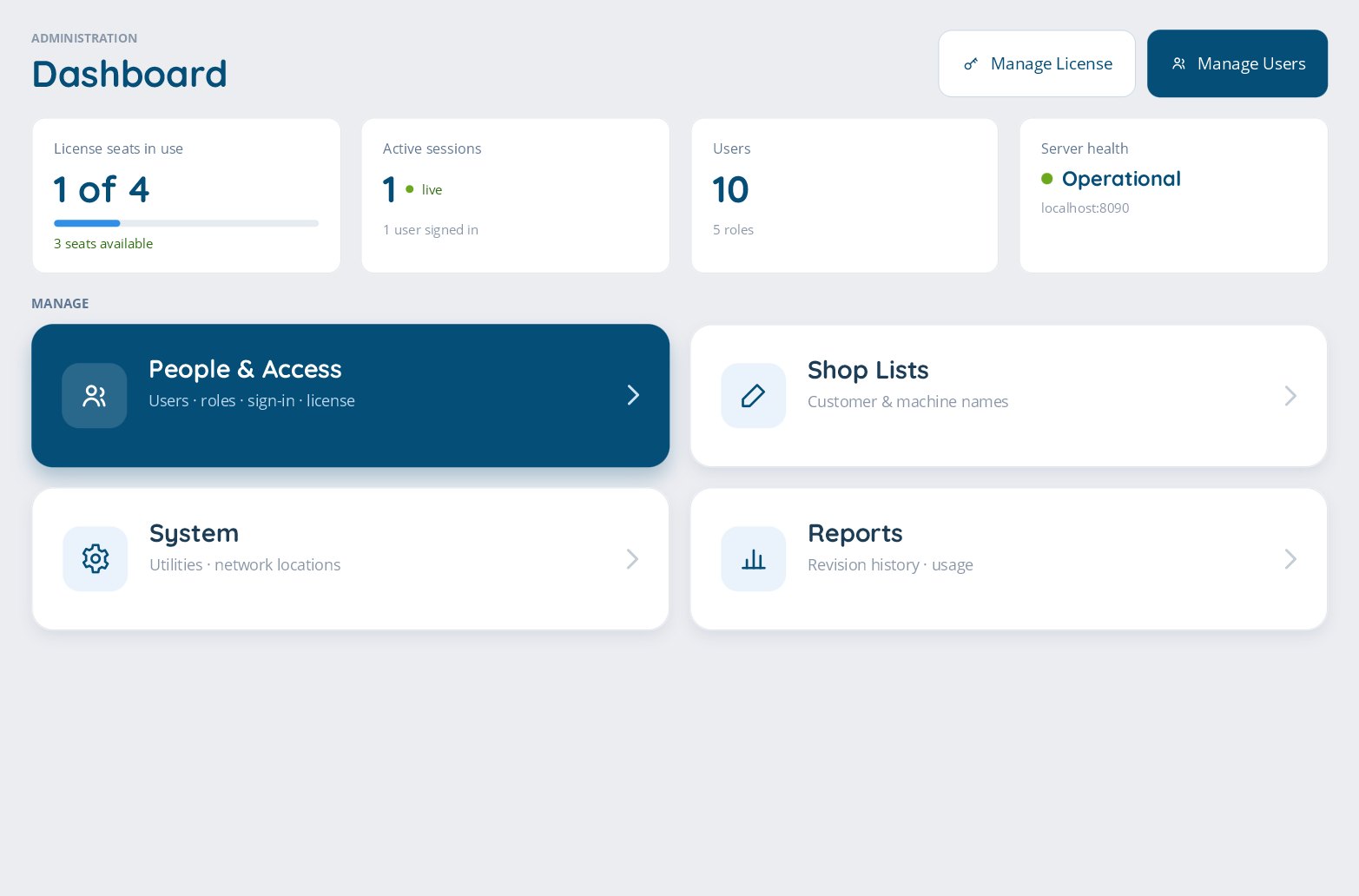Click the green Operational status dot
Viewport: 1359px width, 896px height.
[x=1047, y=179]
